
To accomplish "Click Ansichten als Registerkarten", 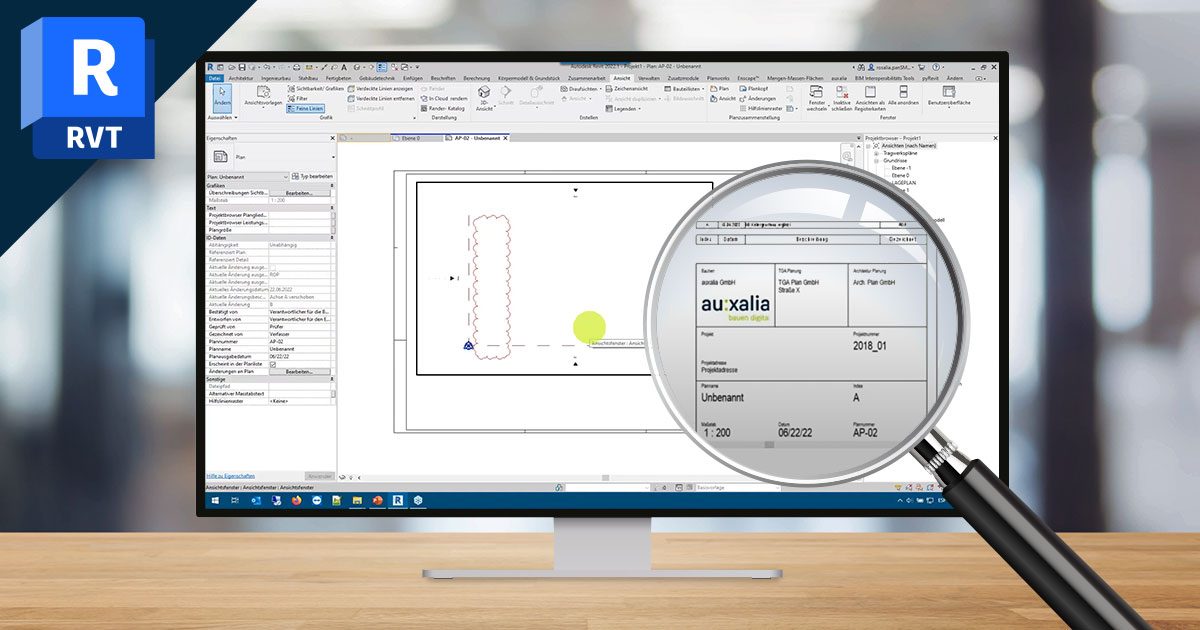I will pyautogui.click(x=870, y=97).
